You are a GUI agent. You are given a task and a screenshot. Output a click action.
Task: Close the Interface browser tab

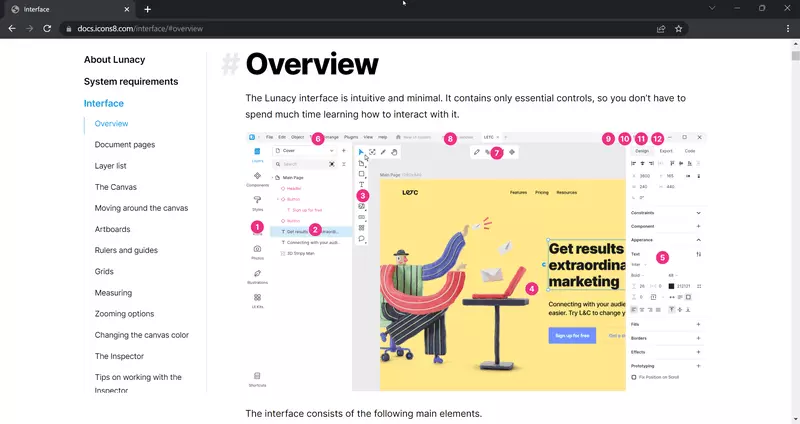127,9
